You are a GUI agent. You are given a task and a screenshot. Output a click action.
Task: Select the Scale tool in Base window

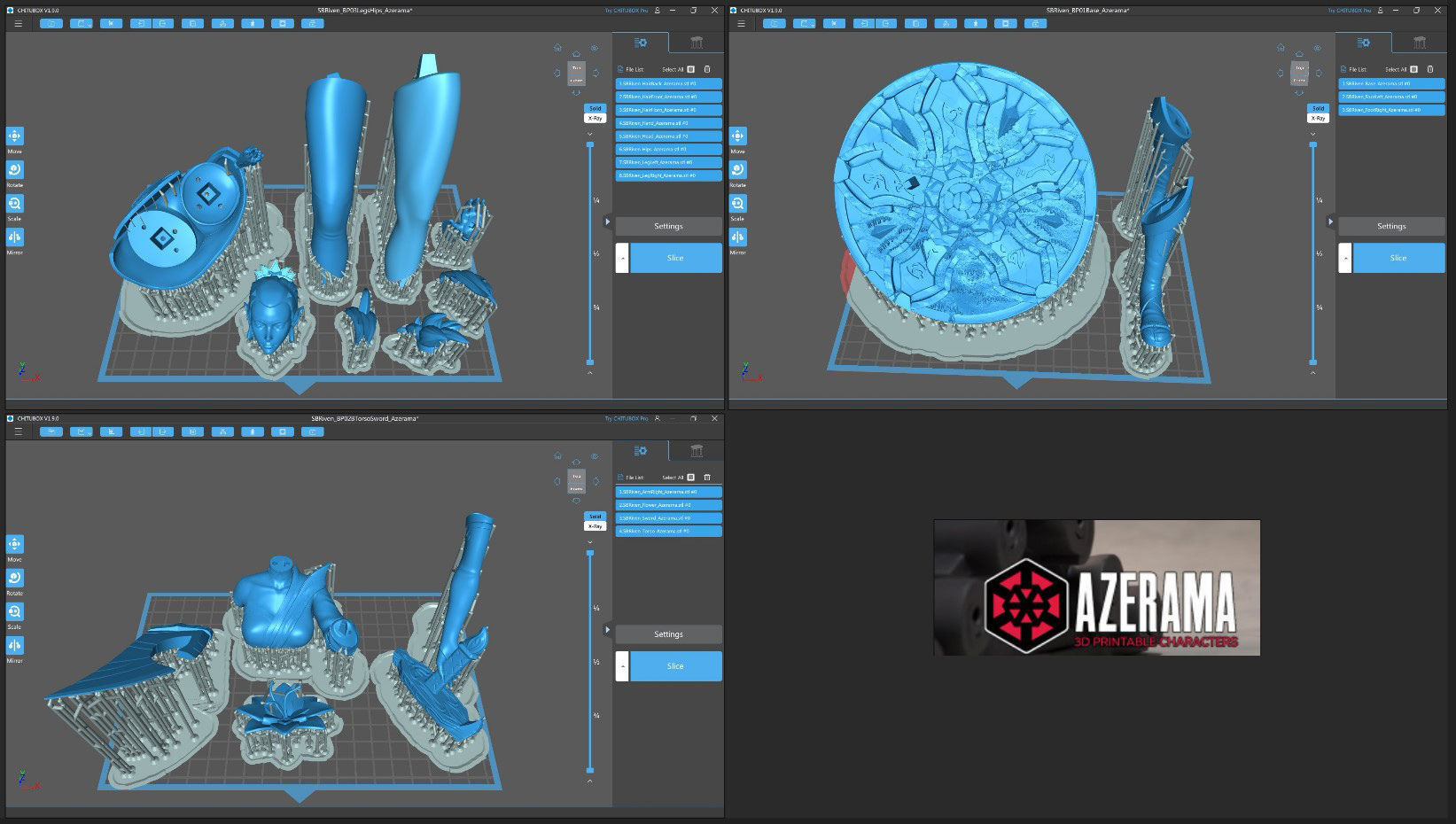pyautogui.click(x=738, y=203)
